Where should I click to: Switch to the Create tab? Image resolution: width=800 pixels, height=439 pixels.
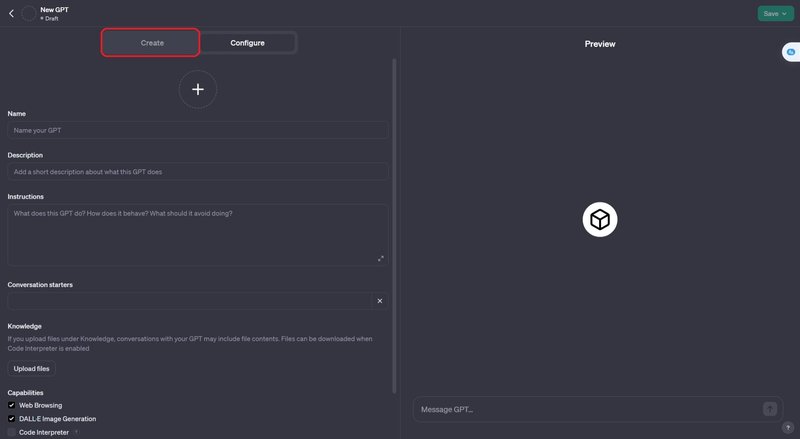click(151, 43)
